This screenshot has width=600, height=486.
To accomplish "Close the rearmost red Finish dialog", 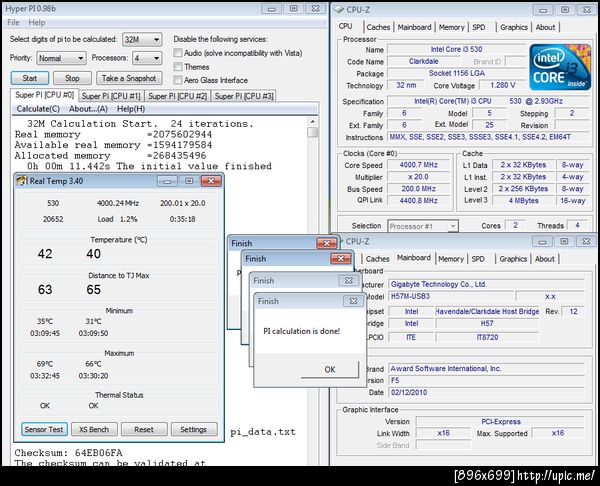I will pos(326,243).
